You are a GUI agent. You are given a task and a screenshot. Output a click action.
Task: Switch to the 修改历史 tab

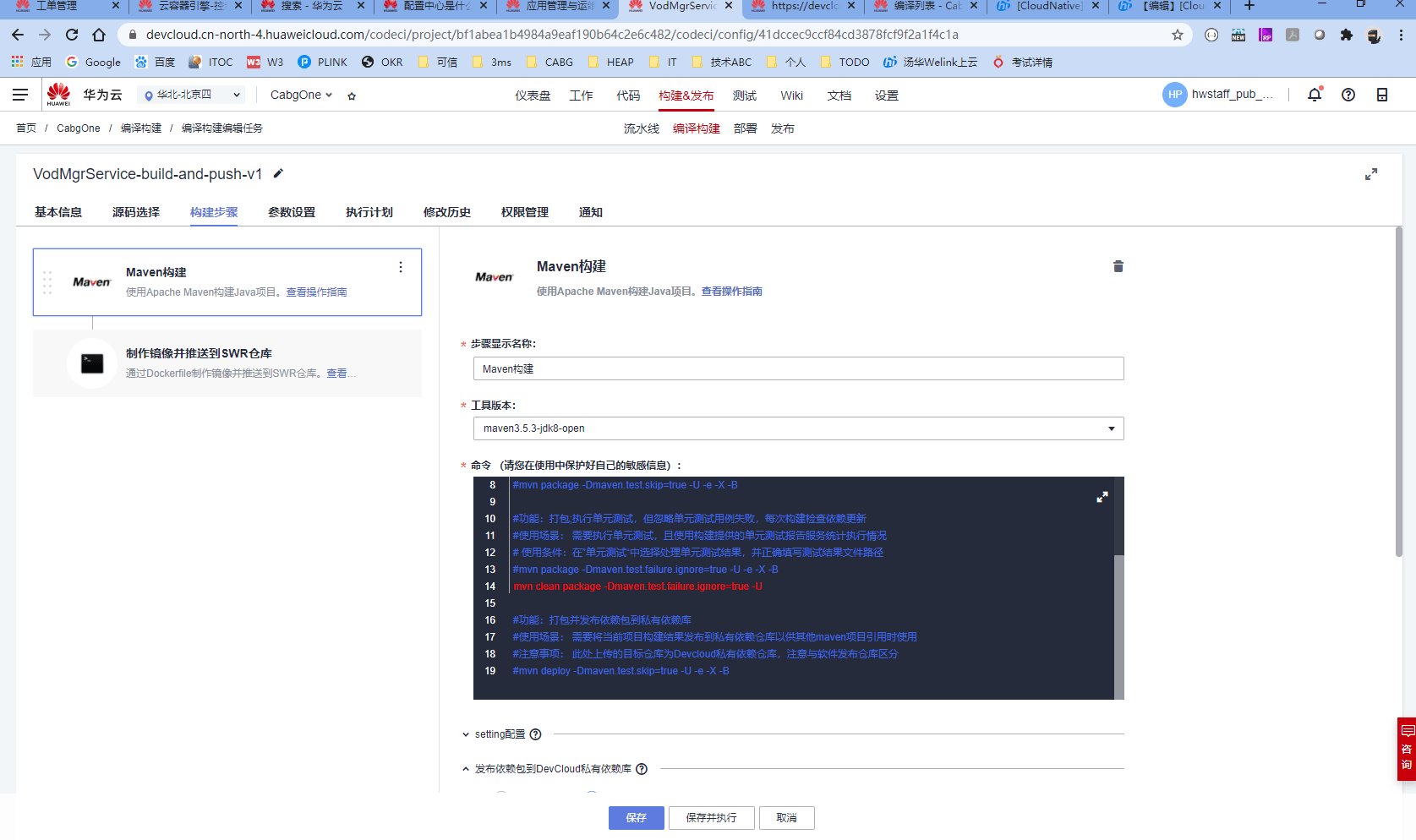click(447, 212)
